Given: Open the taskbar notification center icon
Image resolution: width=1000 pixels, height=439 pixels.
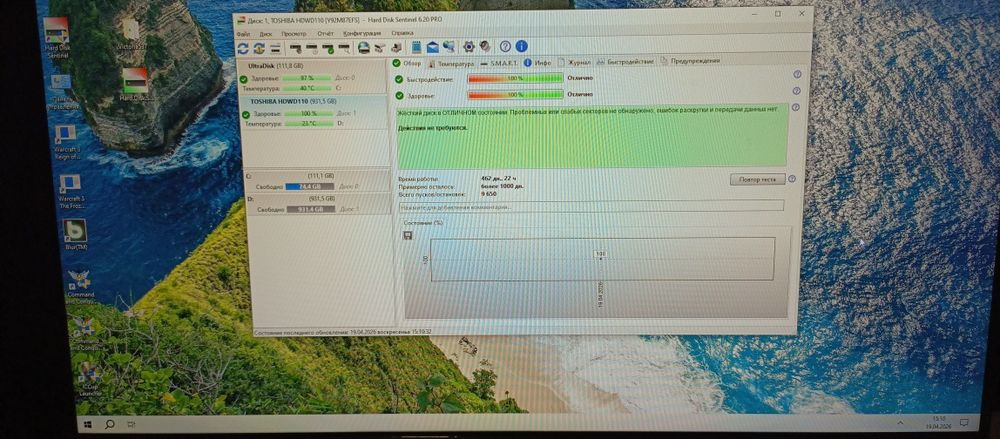Looking at the screenshot, I should [966, 422].
